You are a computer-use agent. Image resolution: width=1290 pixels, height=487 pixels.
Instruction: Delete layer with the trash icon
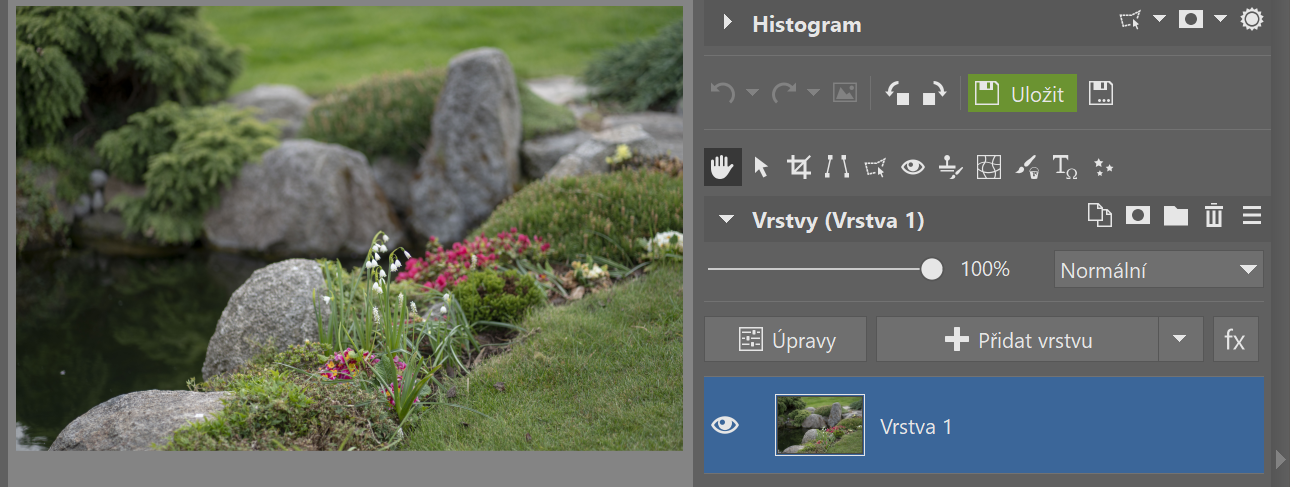click(1214, 215)
